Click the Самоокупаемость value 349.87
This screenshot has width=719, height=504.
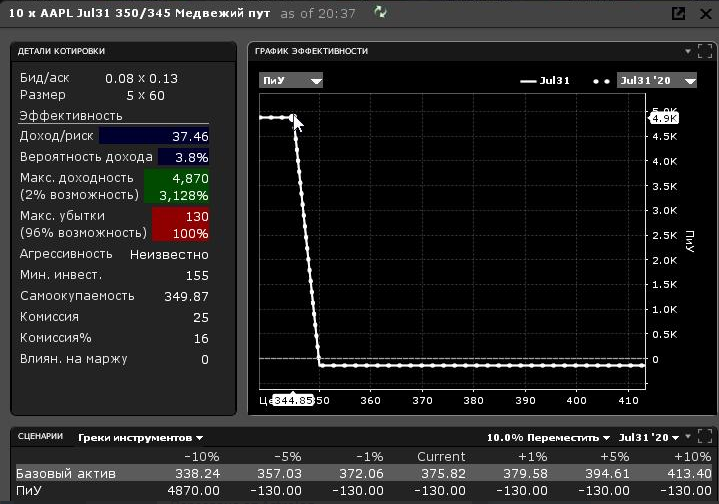(186, 297)
